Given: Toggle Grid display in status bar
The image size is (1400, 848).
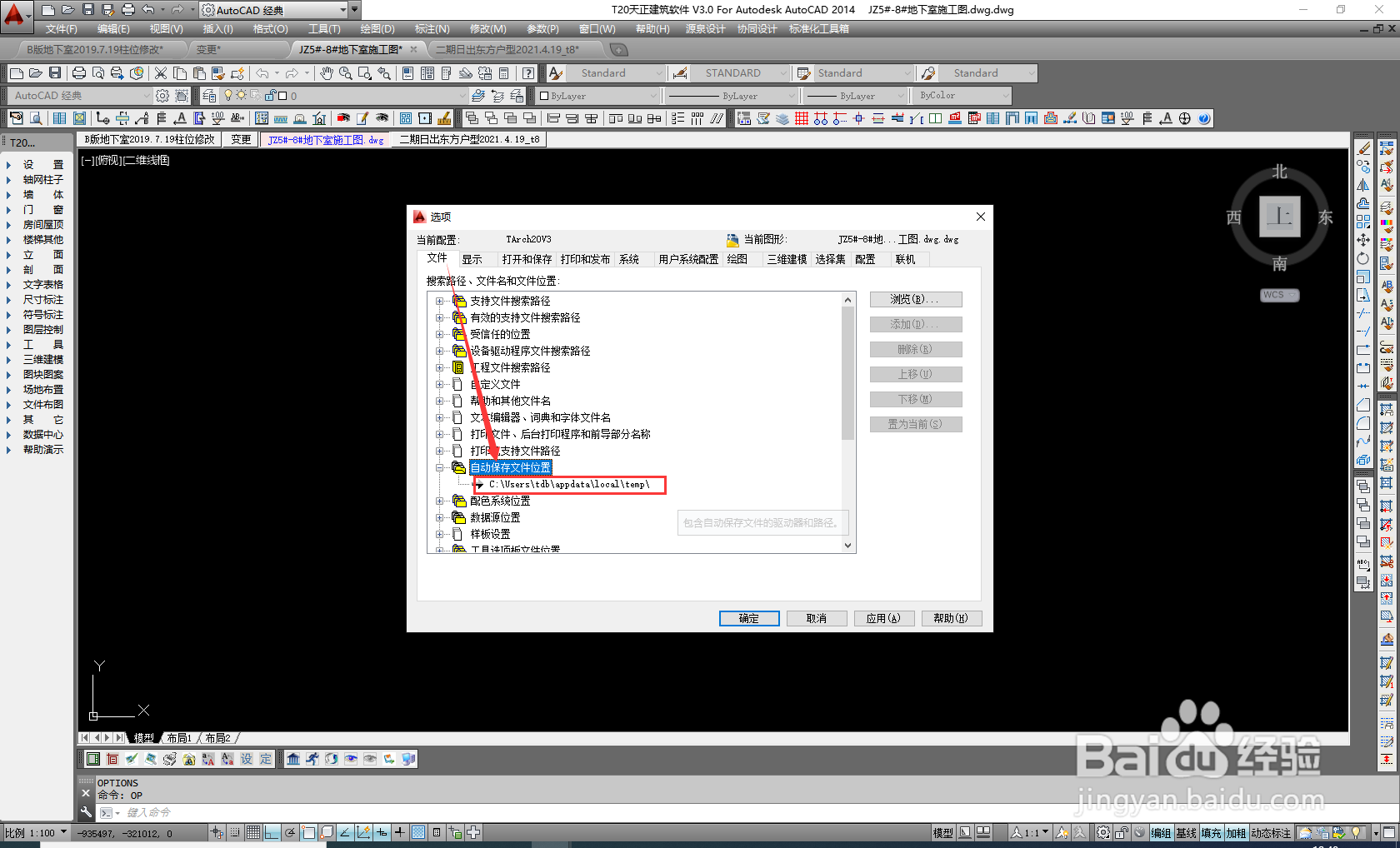Looking at the screenshot, I should pos(253,832).
